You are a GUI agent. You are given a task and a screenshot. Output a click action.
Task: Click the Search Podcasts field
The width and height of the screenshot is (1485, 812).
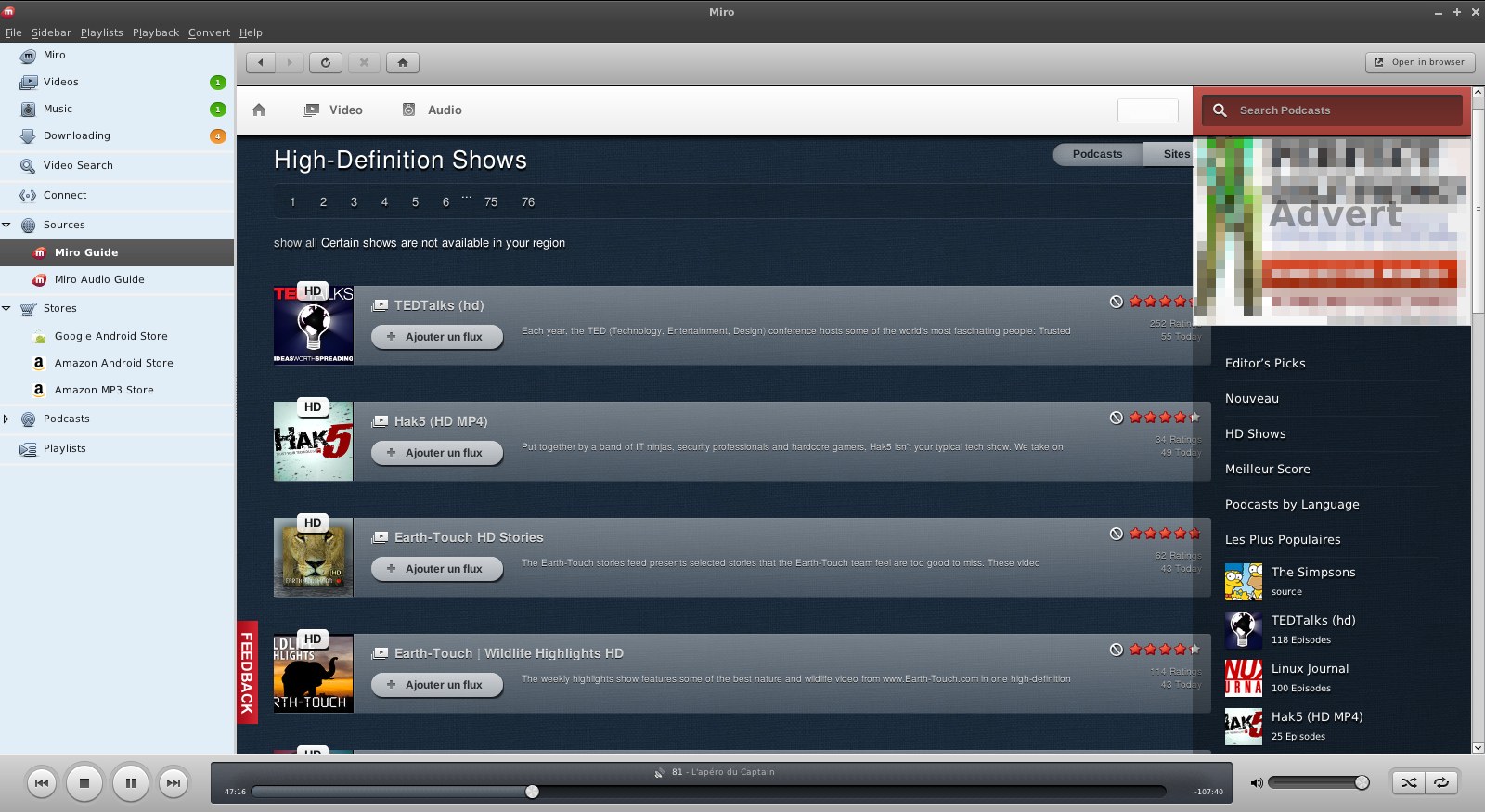pyautogui.click(x=1332, y=110)
